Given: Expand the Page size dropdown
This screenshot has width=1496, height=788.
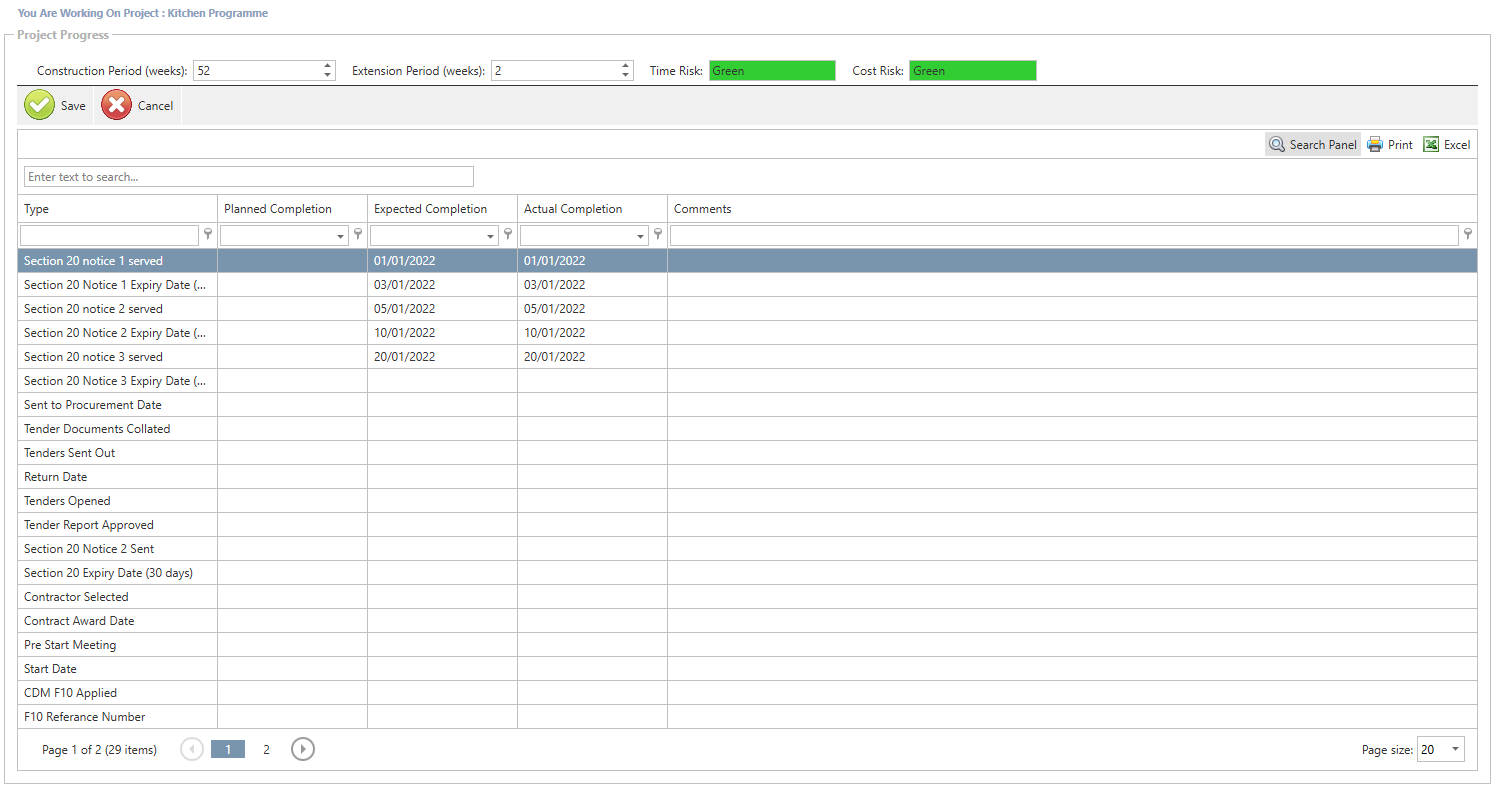Looking at the screenshot, I should 1454,749.
